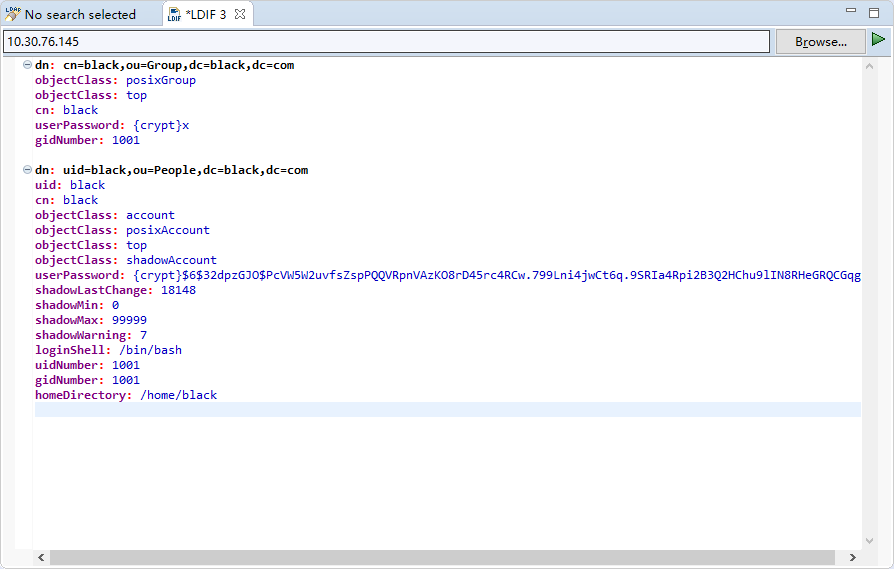Collapse the cn=black,ou=Group entry
The width and height of the screenshot is (894, 569).
[x=26, y=65]
